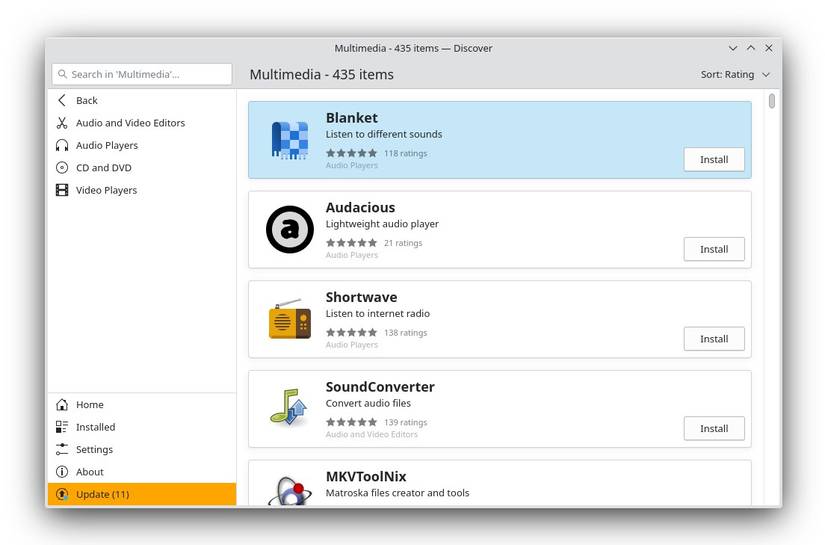The width and height of the screenshot is (825, 545).
Task: Go to Home page
Action: coord(142,405)
